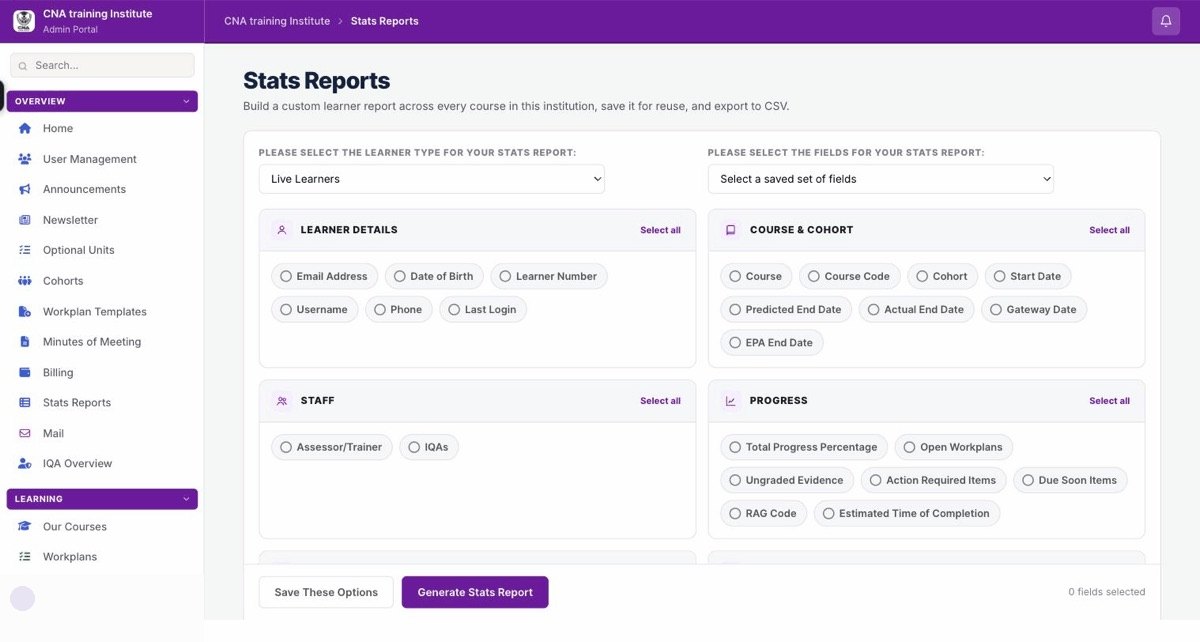1200x642 pixels.
Task: Enable the Total Progress Percentage field
Action: click(x=804, y=448)
